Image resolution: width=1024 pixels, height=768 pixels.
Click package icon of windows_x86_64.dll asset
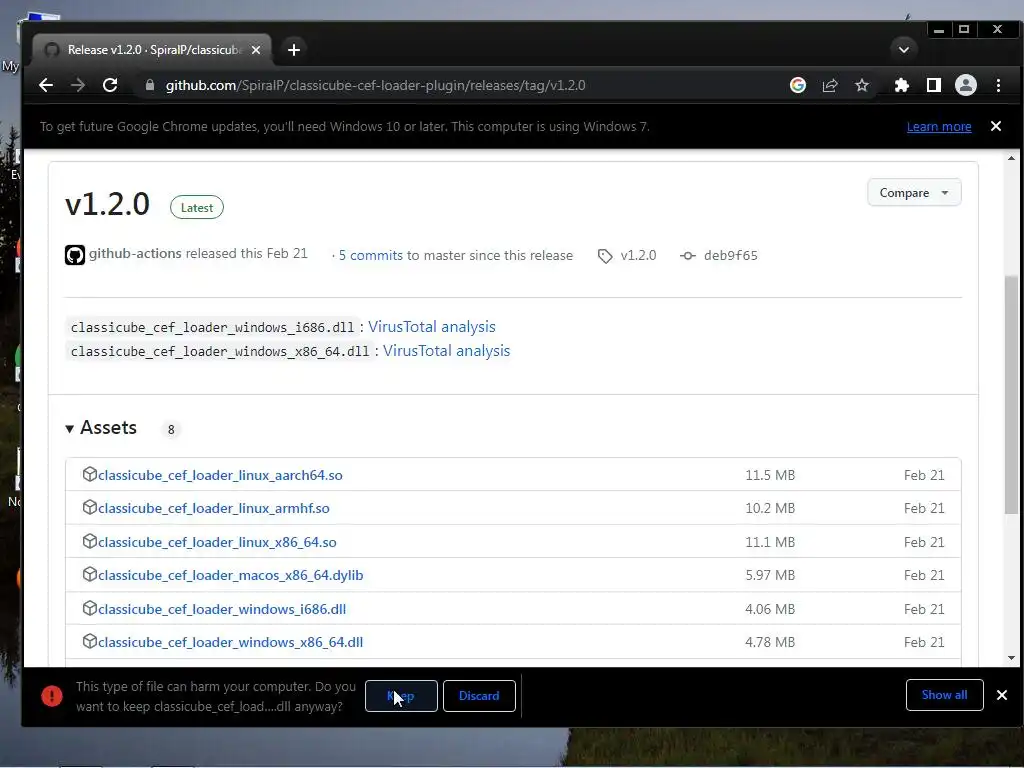90,641
